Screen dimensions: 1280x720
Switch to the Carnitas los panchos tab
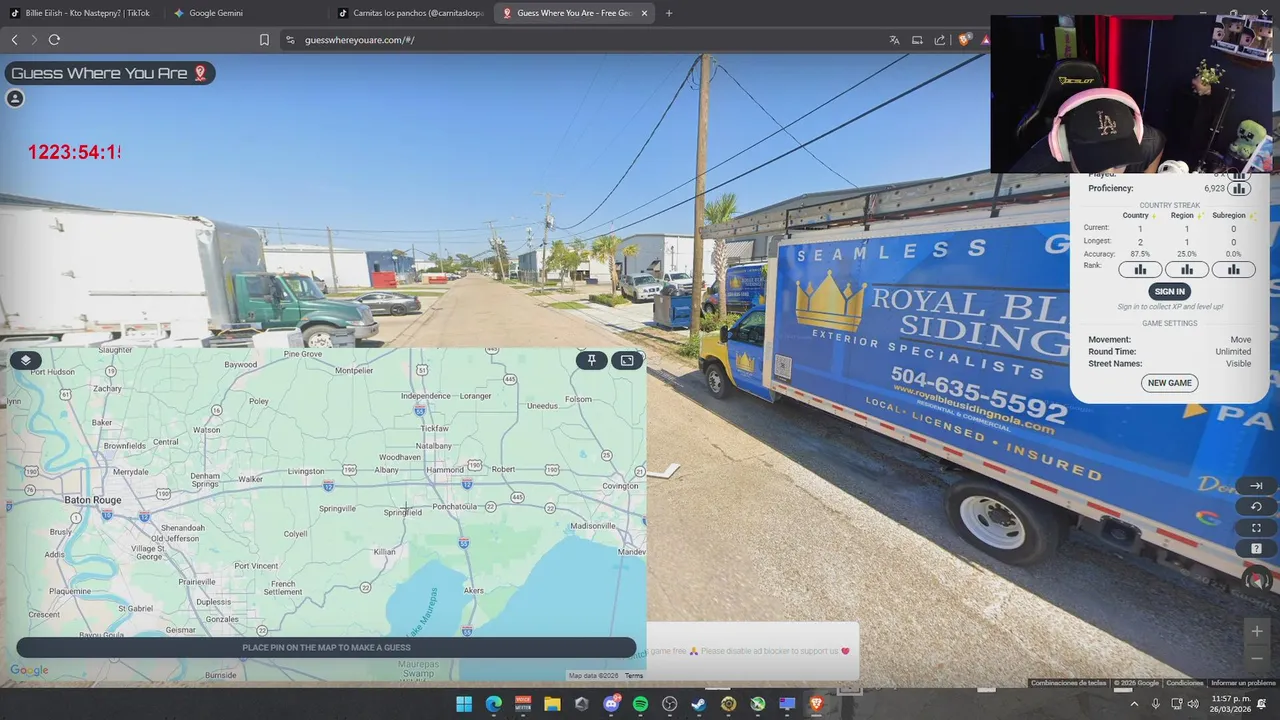tap(410, 13)
